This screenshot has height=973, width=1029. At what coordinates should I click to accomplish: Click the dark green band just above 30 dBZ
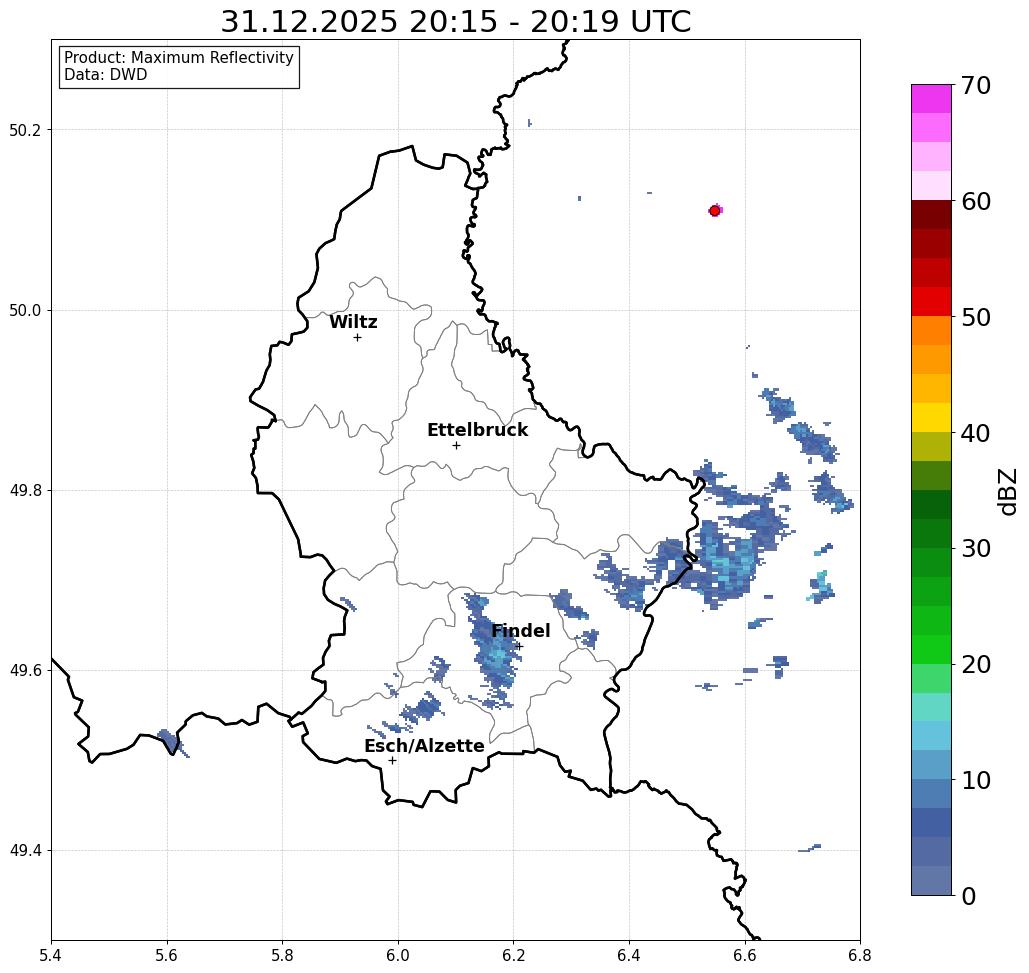pos(931,533)
